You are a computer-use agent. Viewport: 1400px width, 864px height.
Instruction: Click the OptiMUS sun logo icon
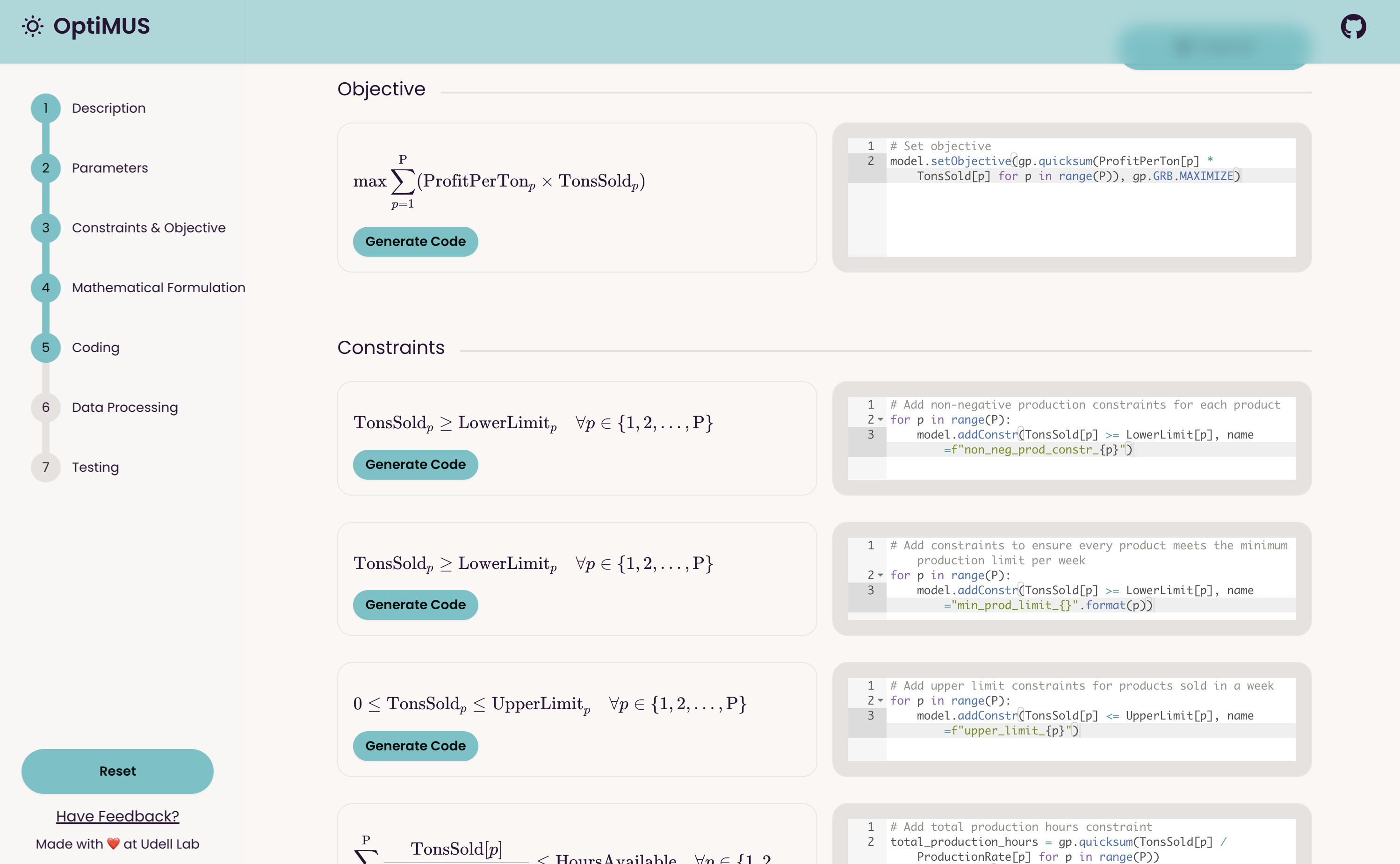33,26
